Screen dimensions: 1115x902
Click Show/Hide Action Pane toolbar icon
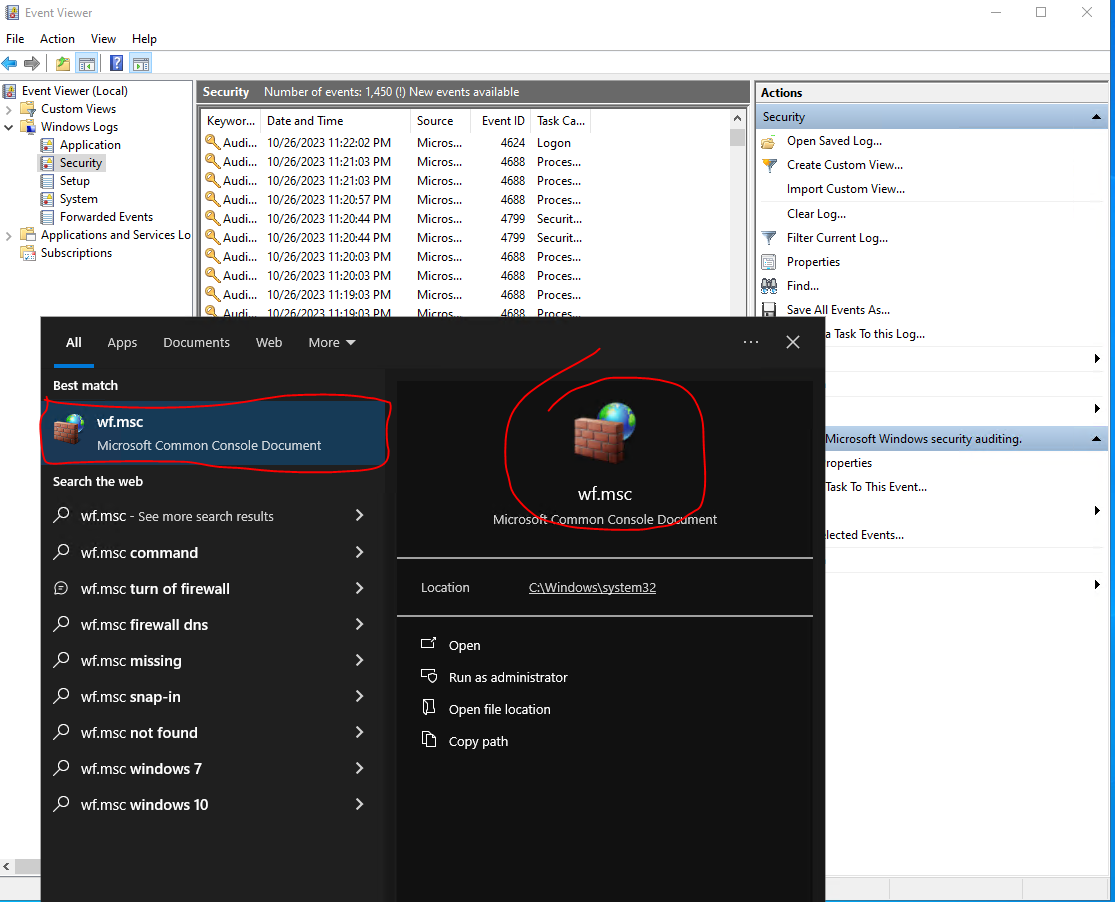point(141,63)
